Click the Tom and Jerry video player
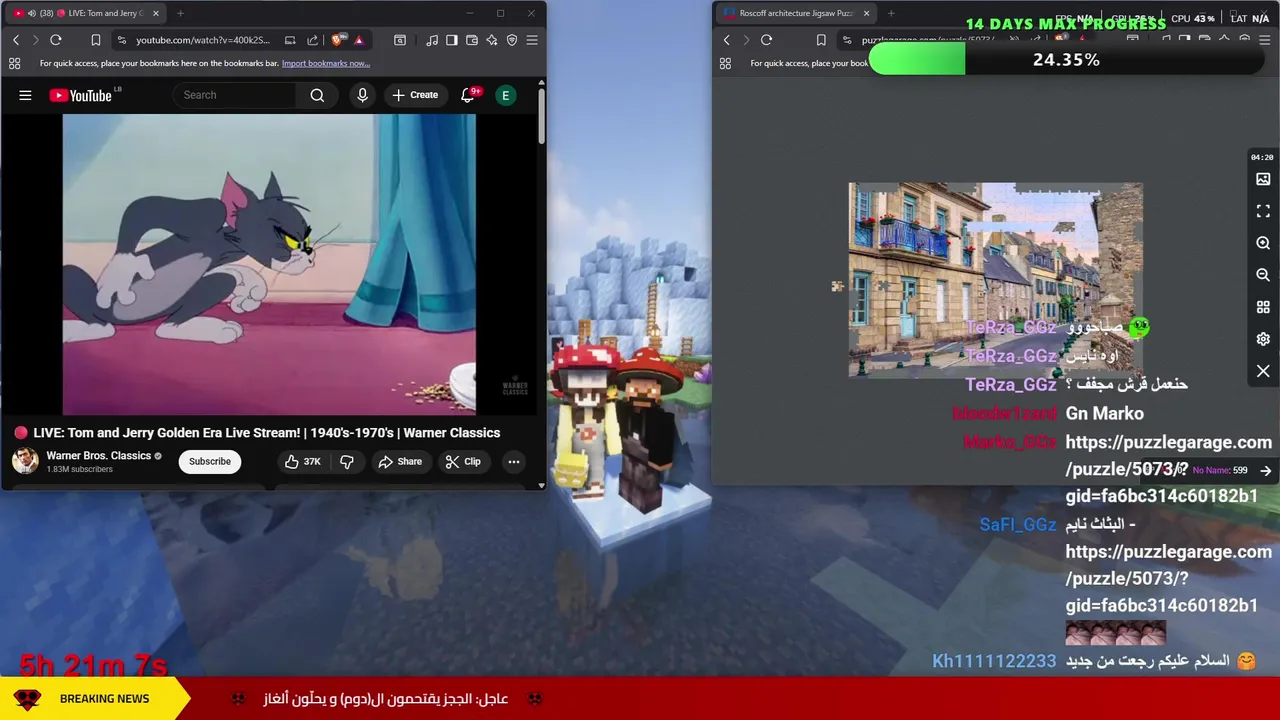The height and width of the screenshot is (720, 1280). [269, 264]
